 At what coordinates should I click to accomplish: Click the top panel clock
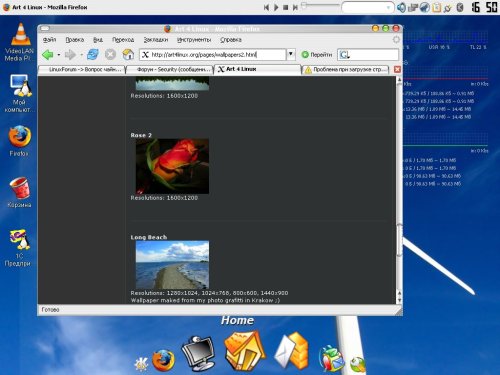click(x=485, y=7)
